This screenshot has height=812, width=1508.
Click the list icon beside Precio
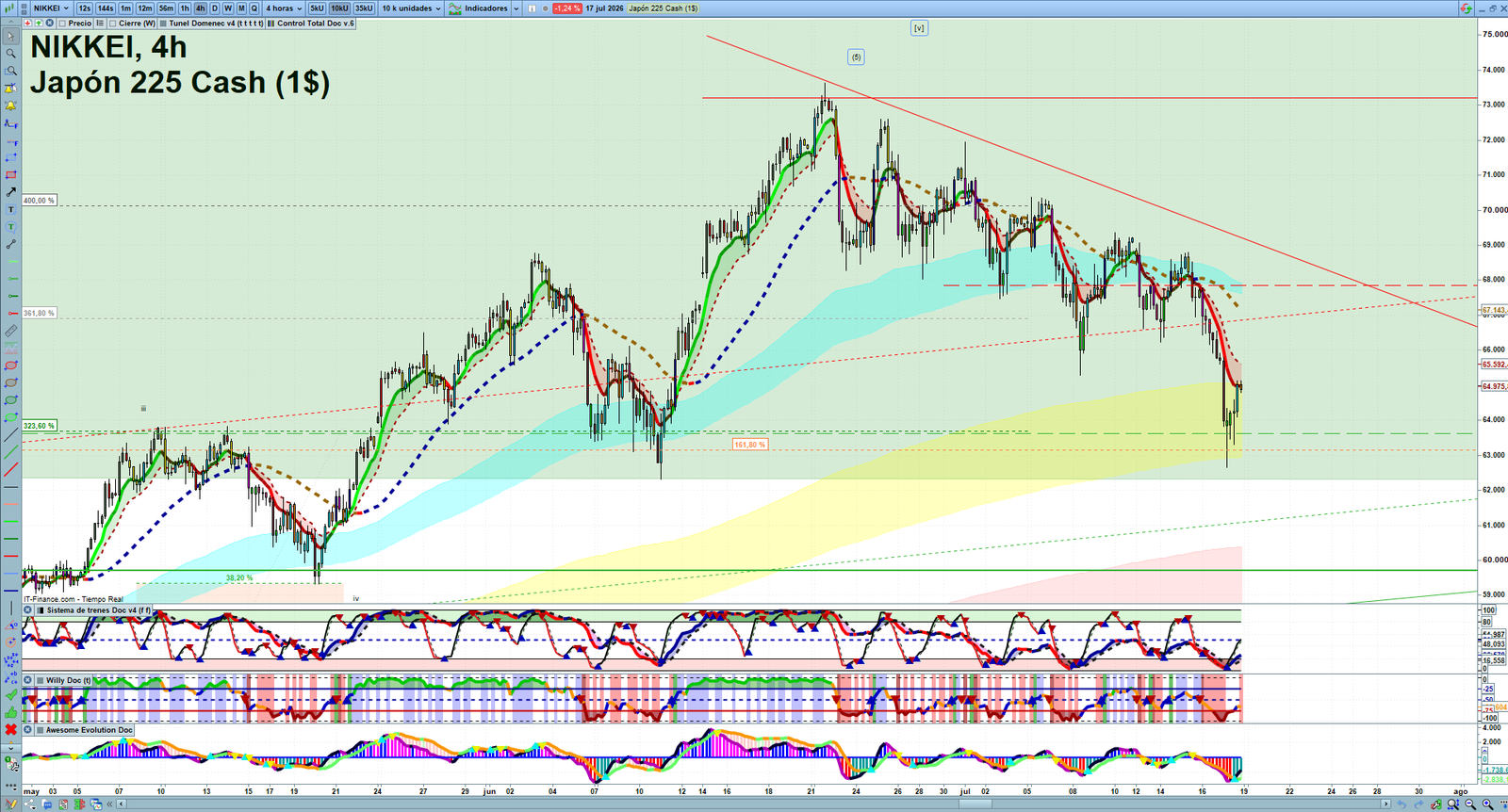(x=100, y=23)
